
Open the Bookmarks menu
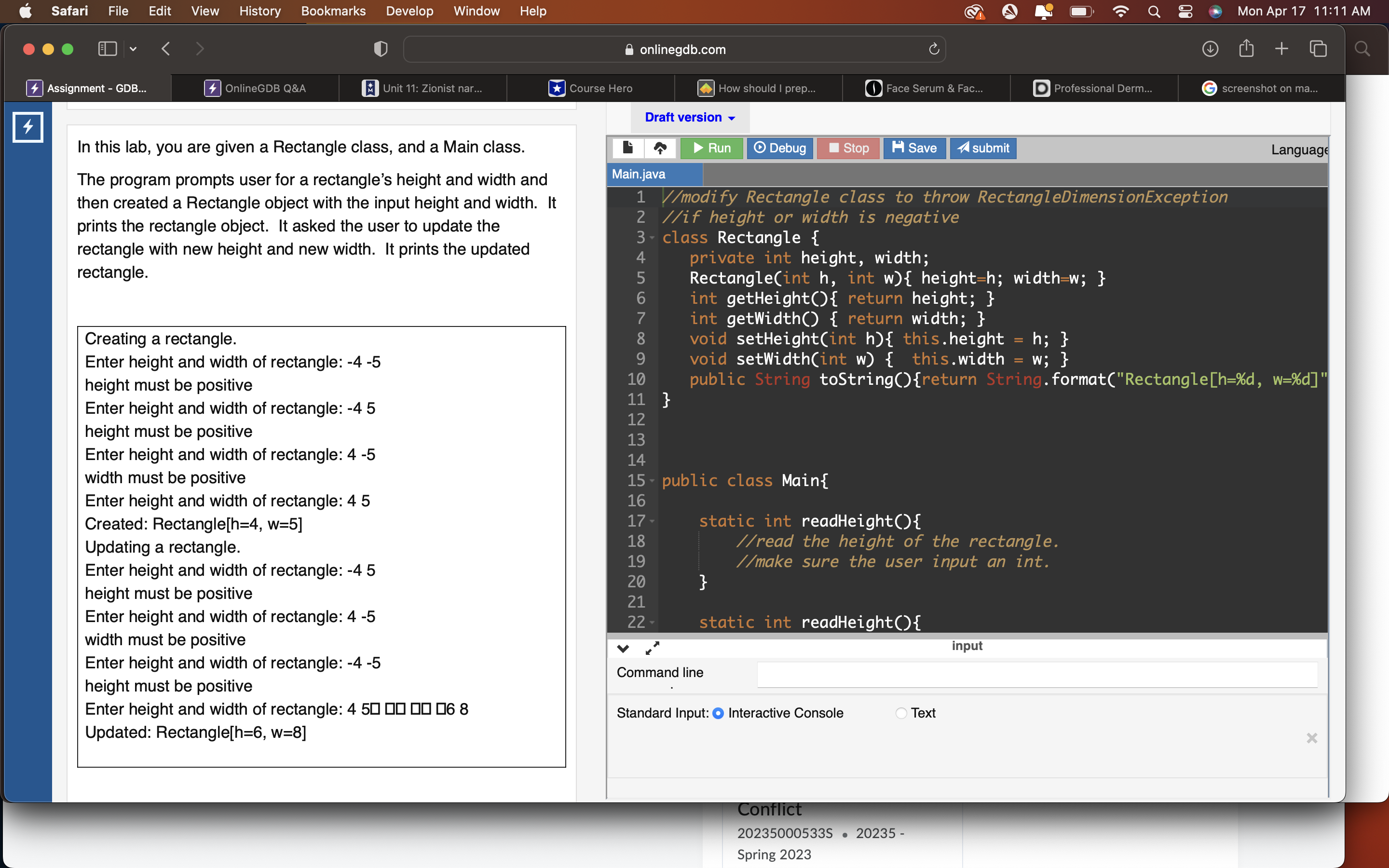pyautogui.click(x=333, y=11)
